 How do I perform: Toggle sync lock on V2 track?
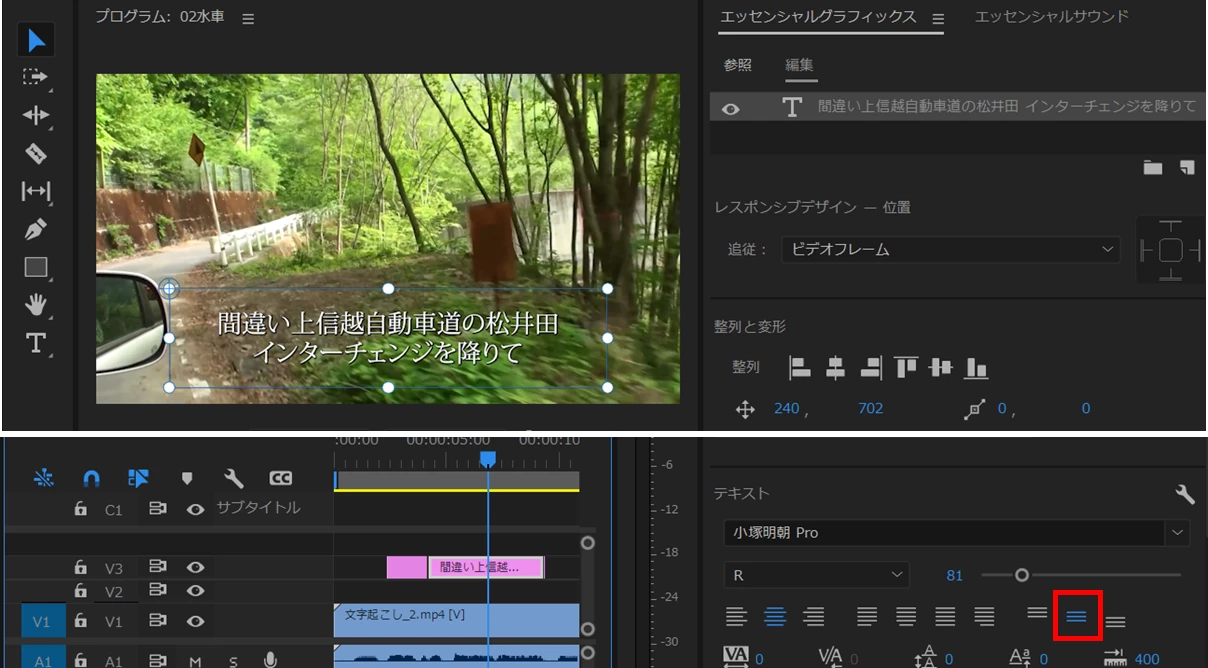[x=157, y=590]
